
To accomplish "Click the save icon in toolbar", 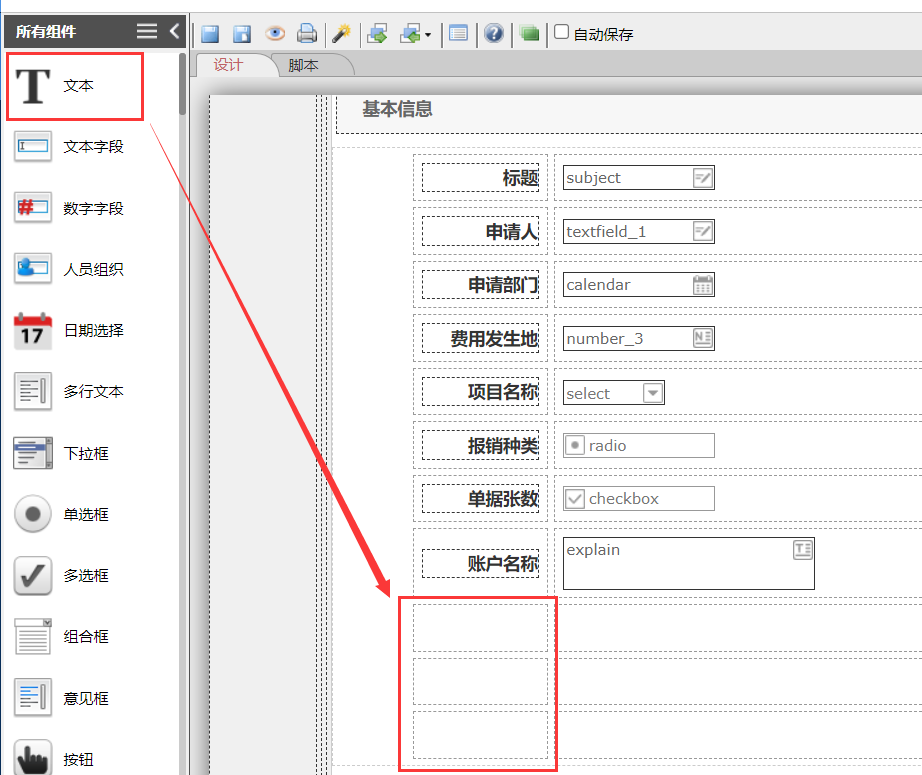I will [210, 34].
